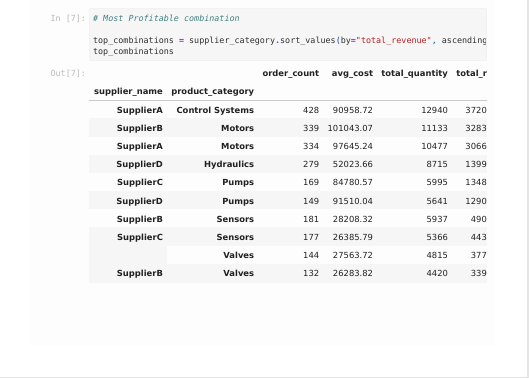Click SupplierB in the Sensors row
This screenshot has height=378, width=529.
point(140,219)
